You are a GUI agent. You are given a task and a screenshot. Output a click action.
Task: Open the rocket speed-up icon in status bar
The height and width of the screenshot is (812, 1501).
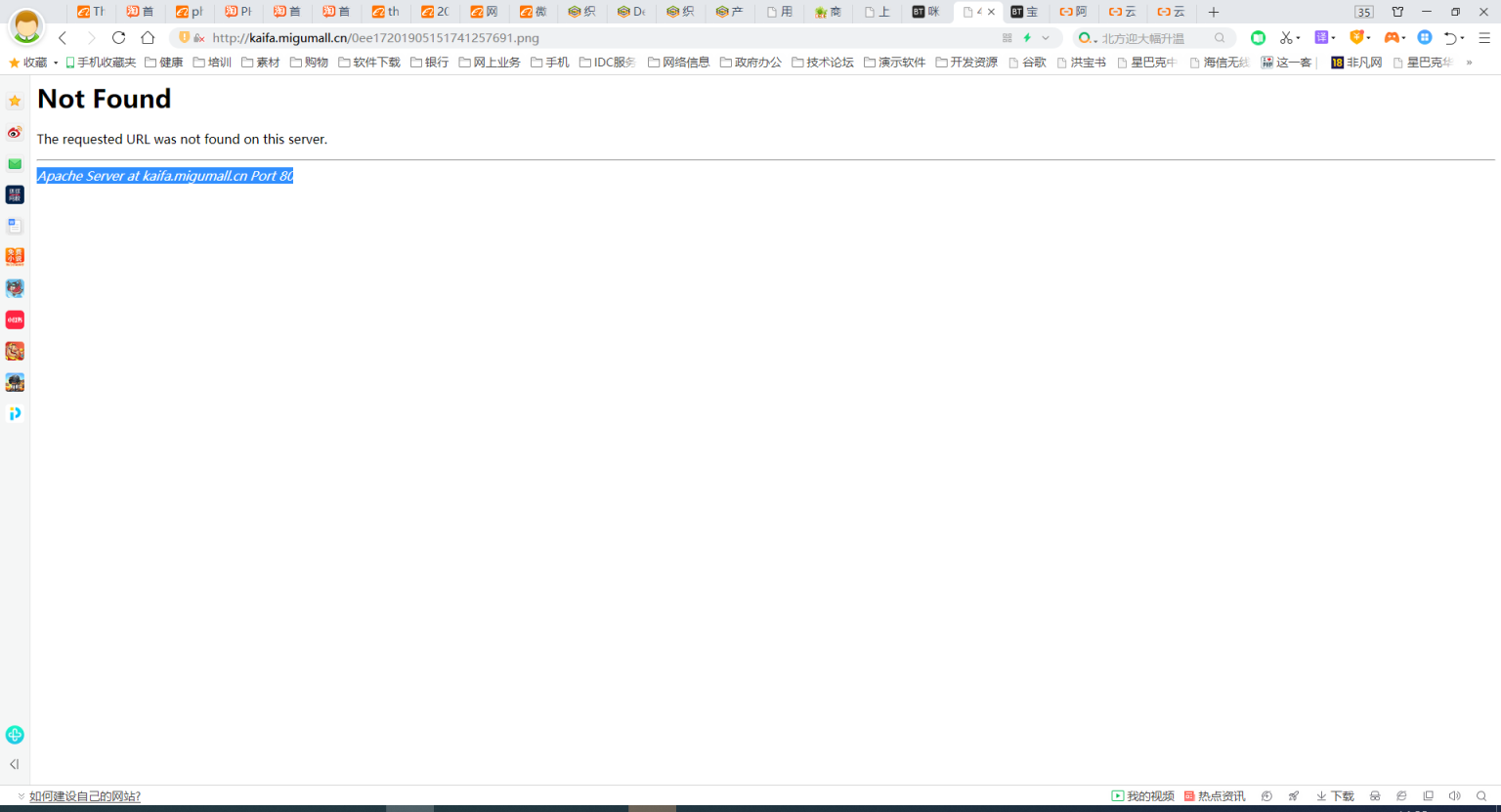point(1294,796)
